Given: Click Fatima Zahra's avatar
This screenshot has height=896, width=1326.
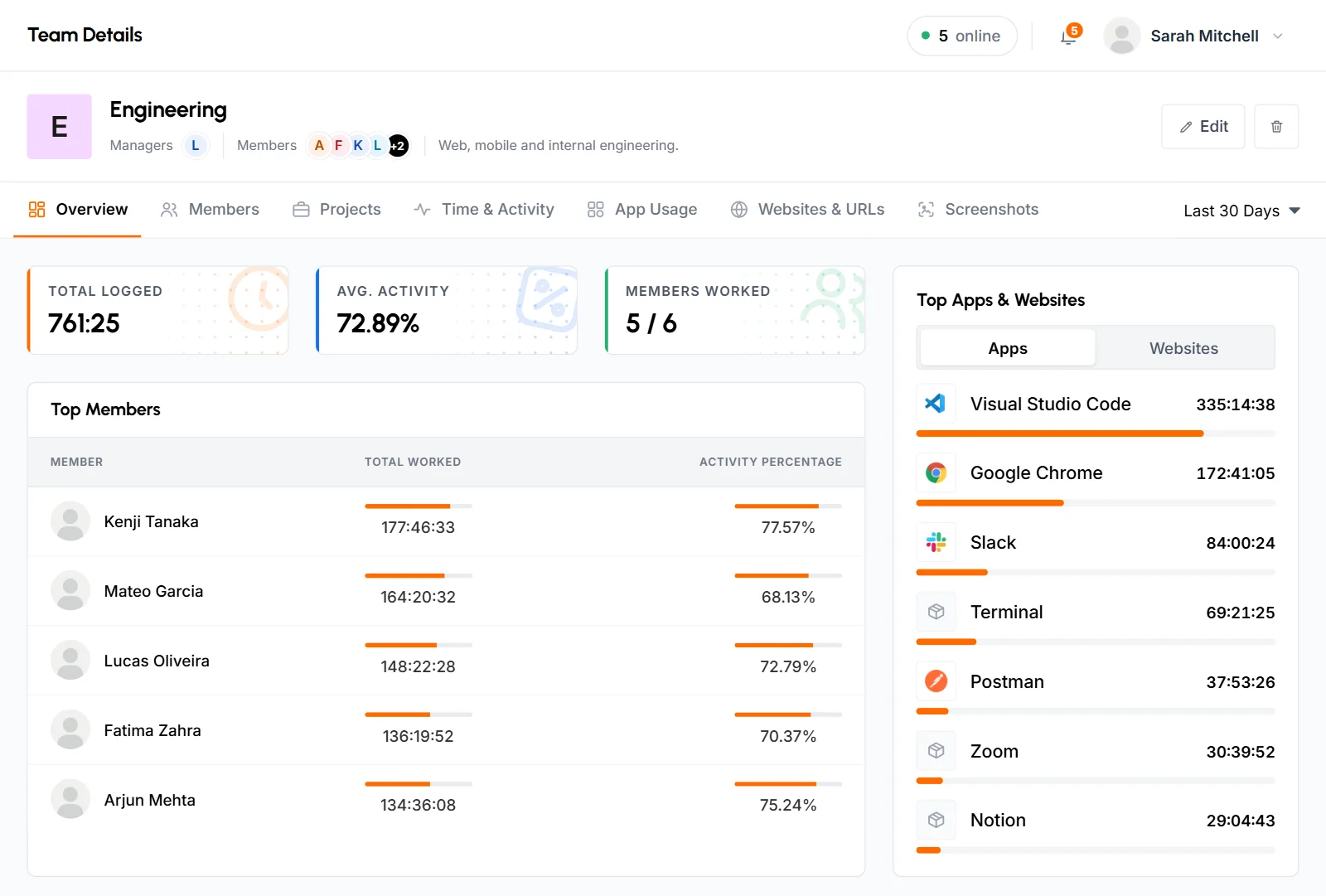Looking at the screenshot, I should click(x=70, y=730).
